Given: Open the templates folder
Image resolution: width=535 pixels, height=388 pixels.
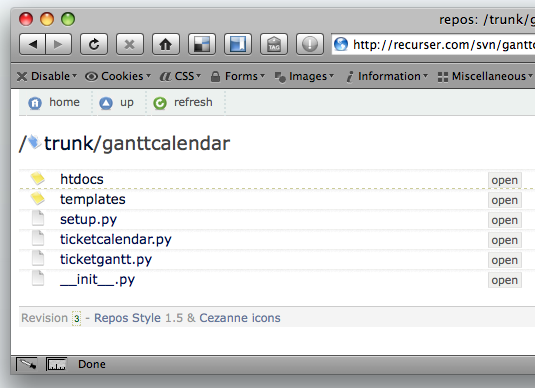Looking at the screenshot, I should point(92,199).
